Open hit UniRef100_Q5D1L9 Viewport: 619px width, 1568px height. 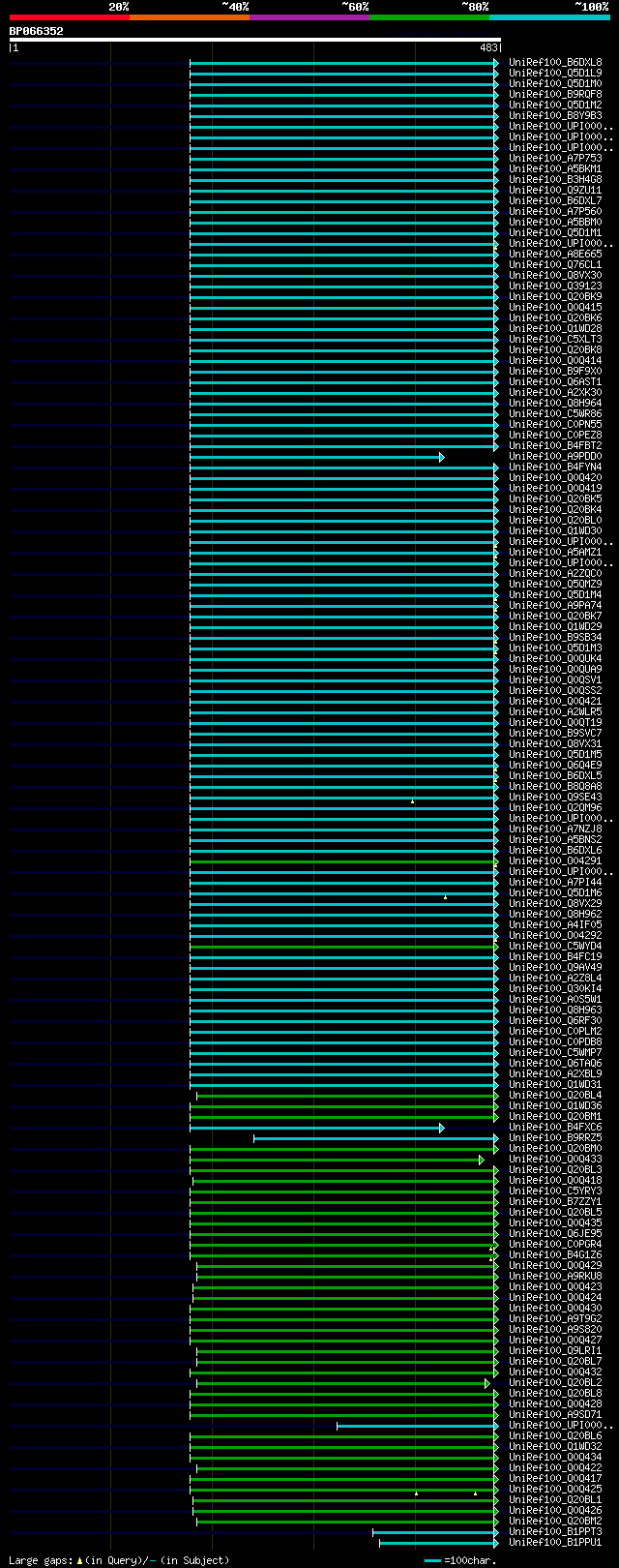(x=555, y=73)
